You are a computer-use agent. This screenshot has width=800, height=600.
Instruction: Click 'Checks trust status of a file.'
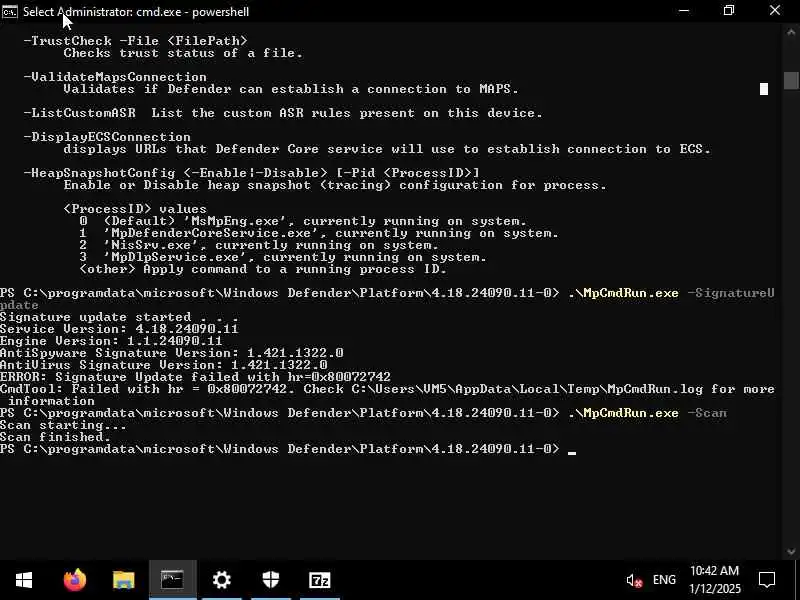tap(183, 53)
